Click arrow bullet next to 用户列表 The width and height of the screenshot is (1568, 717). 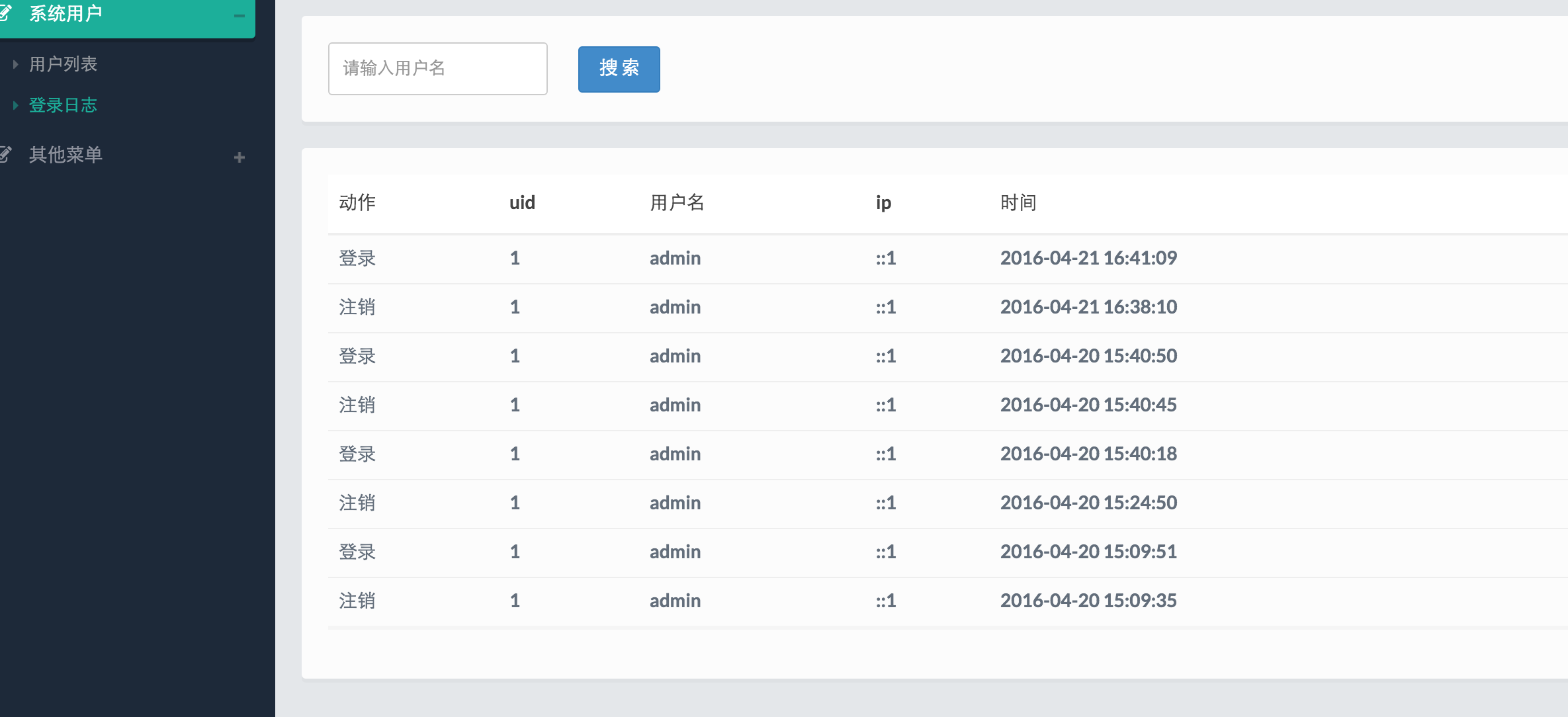tap(15, 65)
